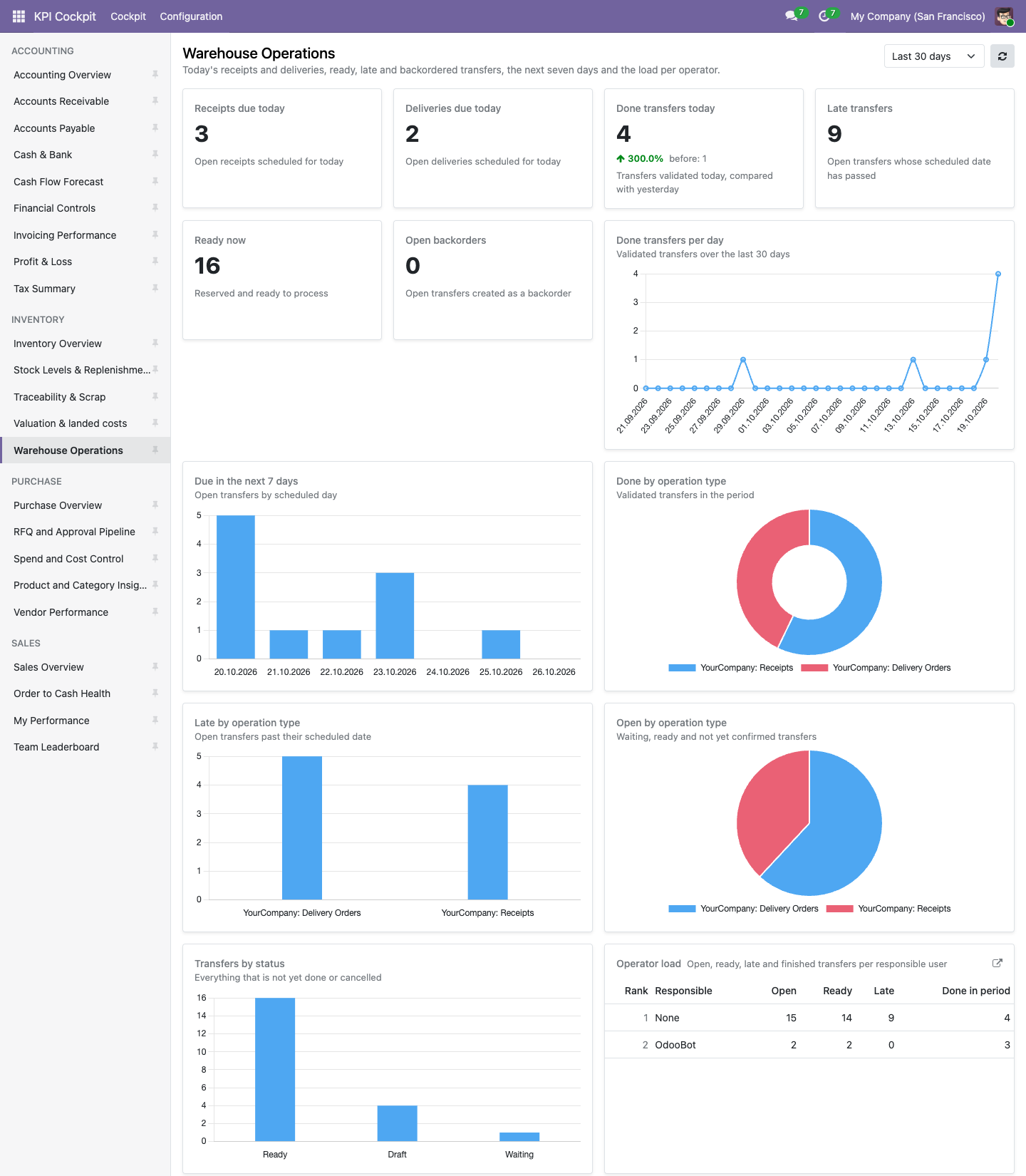
Task: Click the KPI Cockpit app title
Action: [65, 16]
